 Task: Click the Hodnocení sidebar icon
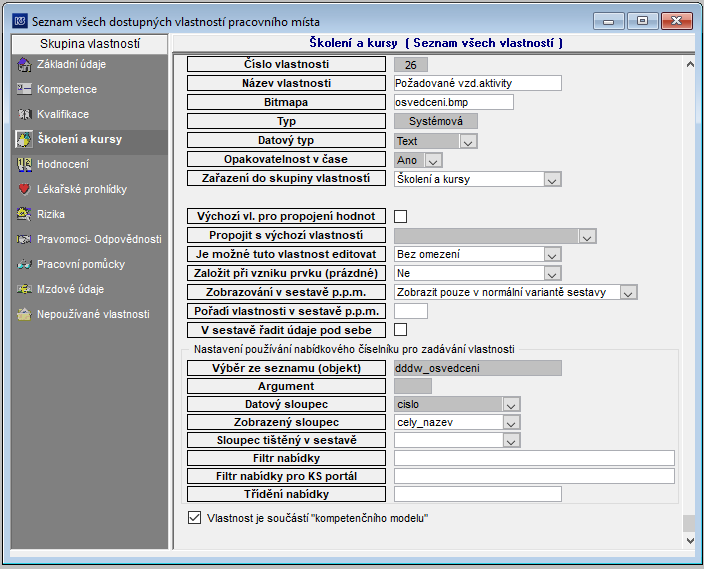coord(24,164)
